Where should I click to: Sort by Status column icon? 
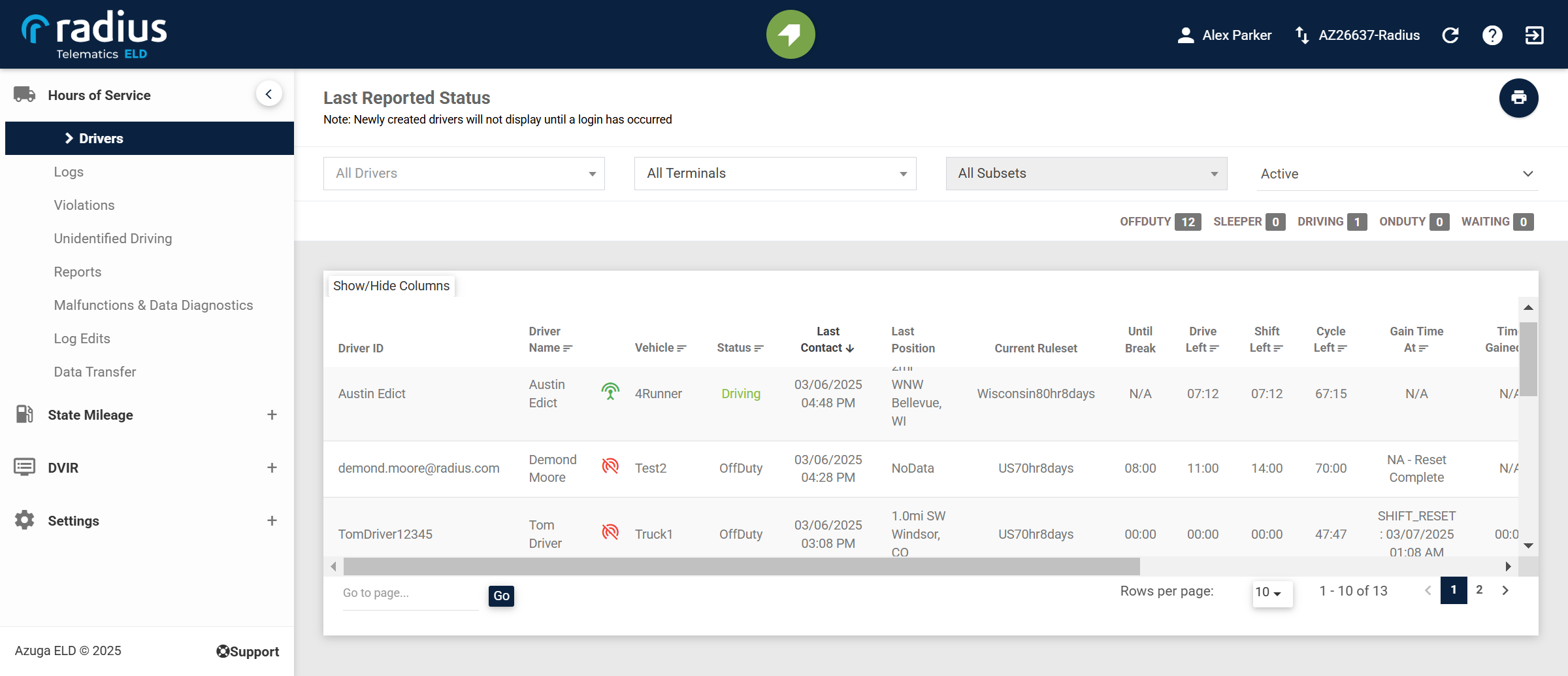point(759,348)
